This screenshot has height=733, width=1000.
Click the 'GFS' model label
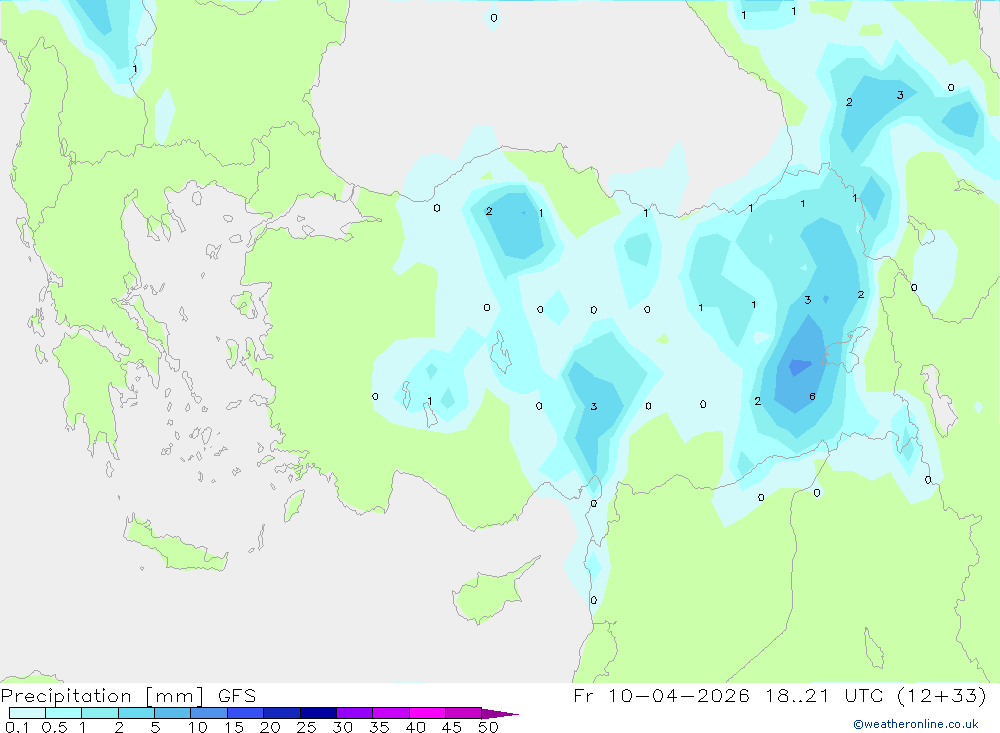(237, 695)
